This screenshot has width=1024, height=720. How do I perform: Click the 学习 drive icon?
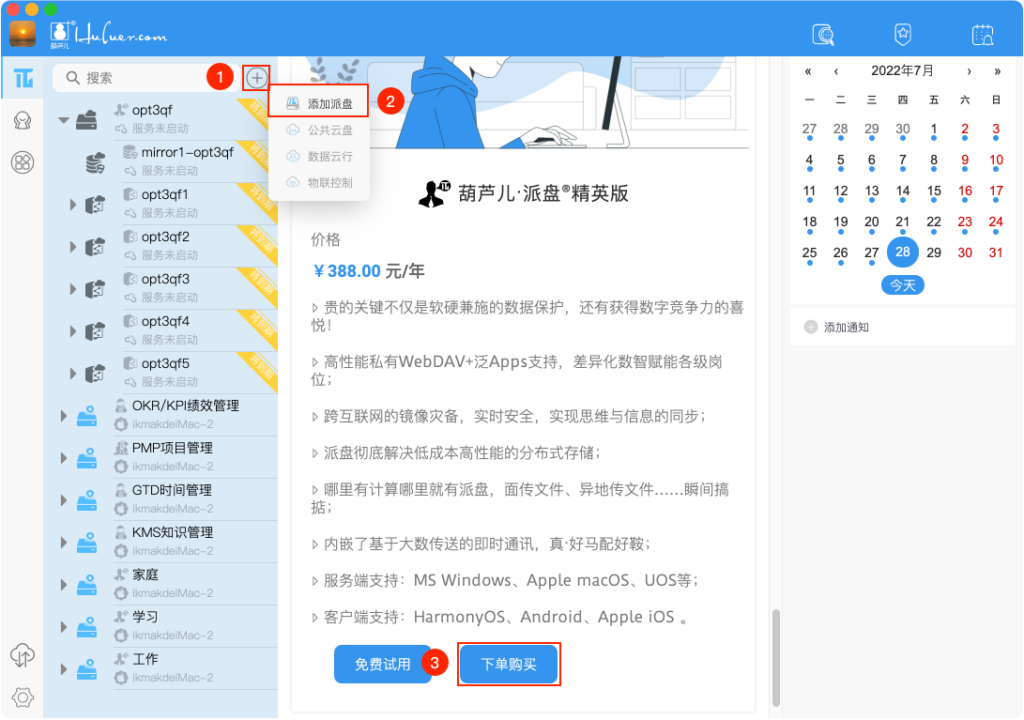coord(87,627)
